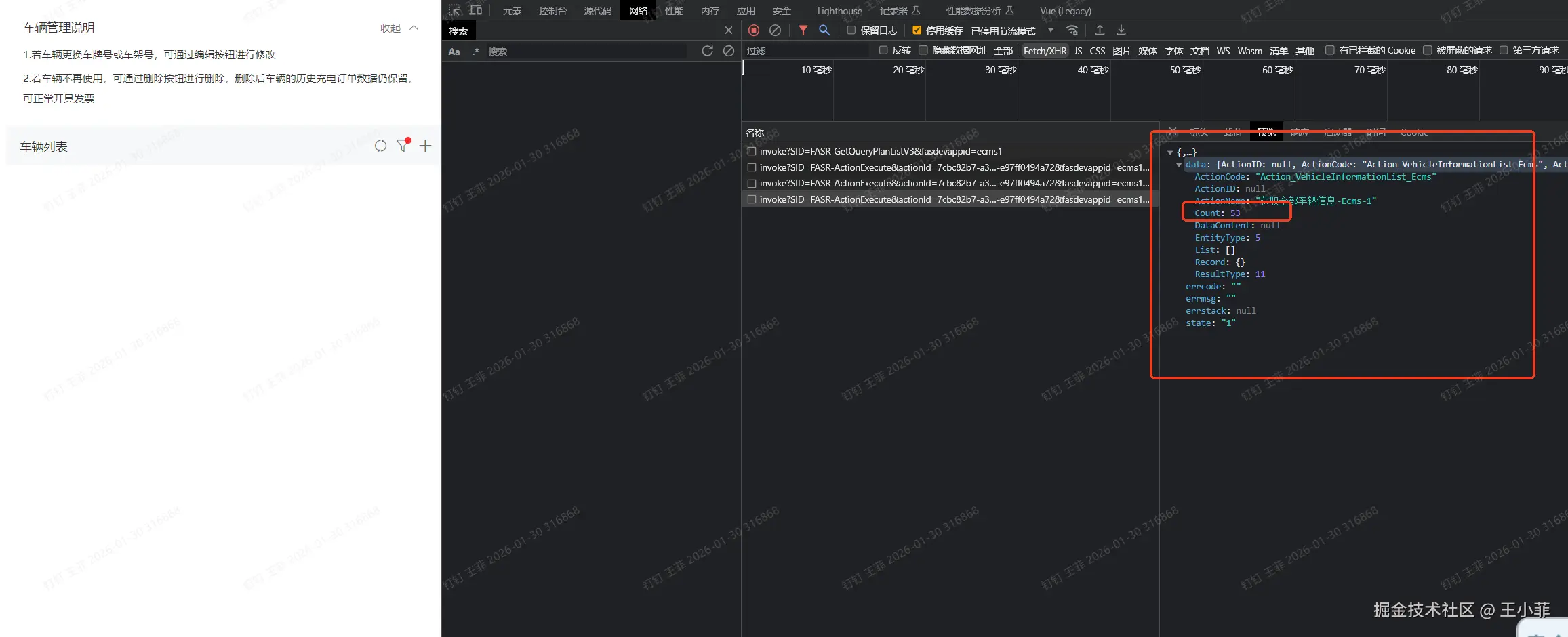Collapse the vehicle management notes (收起)
The height and width of the screenshot is (637, 1568).
[x=399, y=28]
